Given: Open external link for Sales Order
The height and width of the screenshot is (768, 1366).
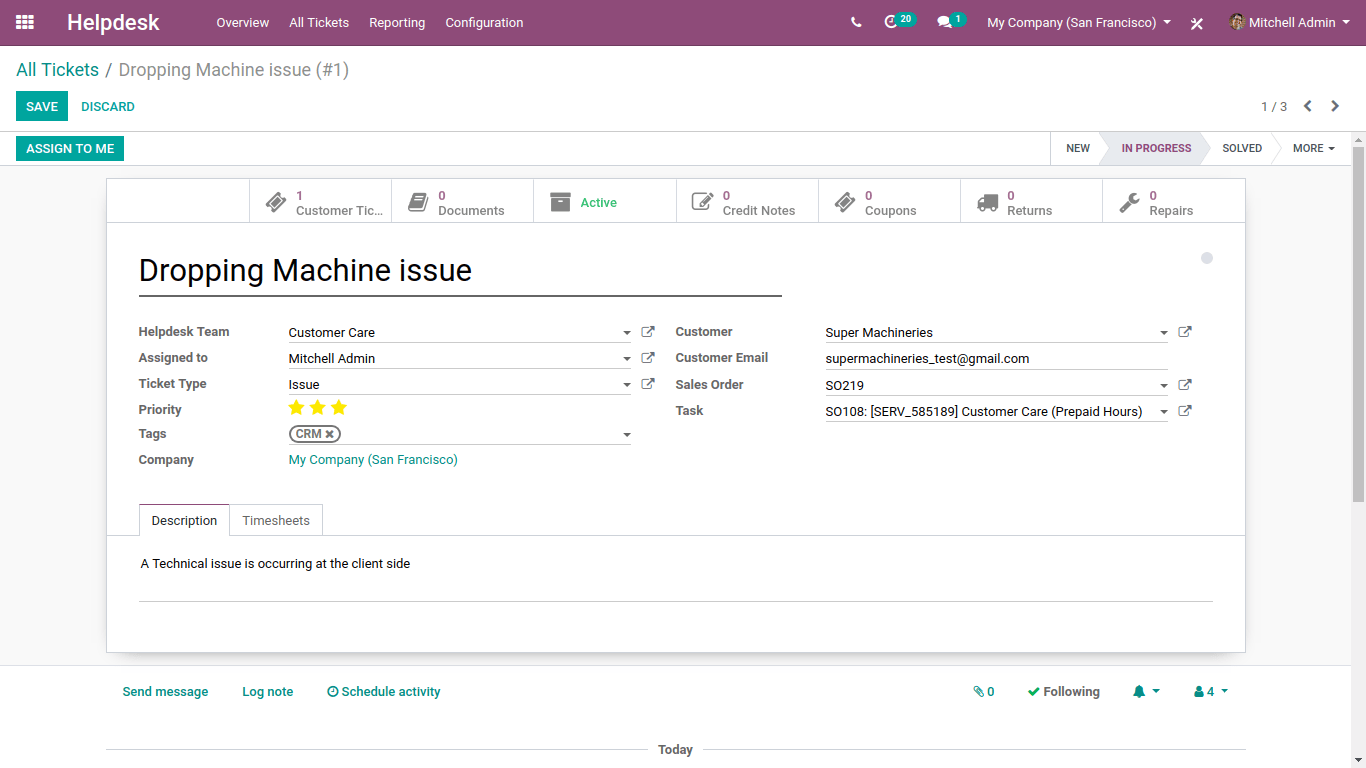Looking at the screenshot, I should point(1185,385).
